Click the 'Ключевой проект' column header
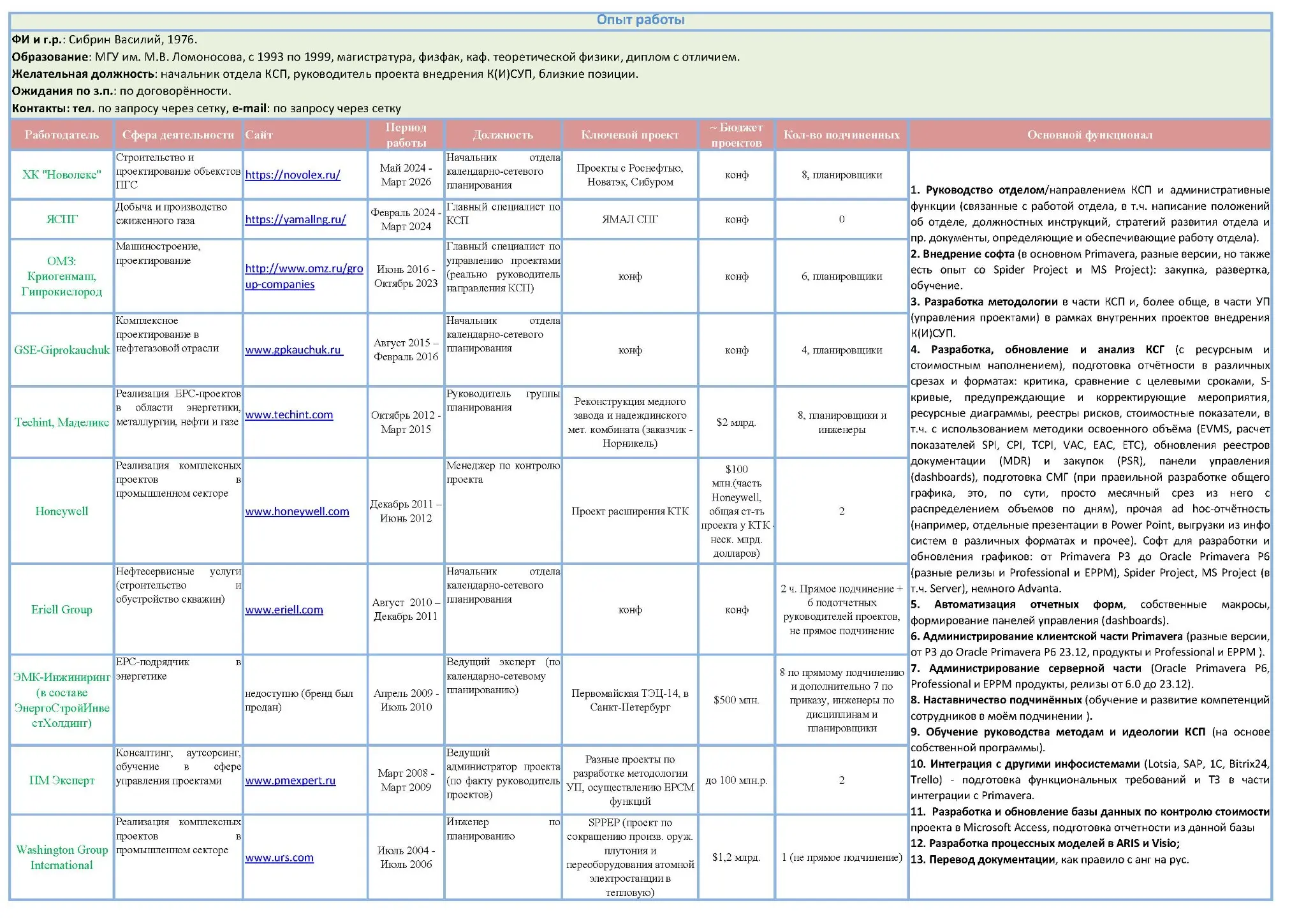This screenshot has height=924, width=1306. [x=630, y=135]
